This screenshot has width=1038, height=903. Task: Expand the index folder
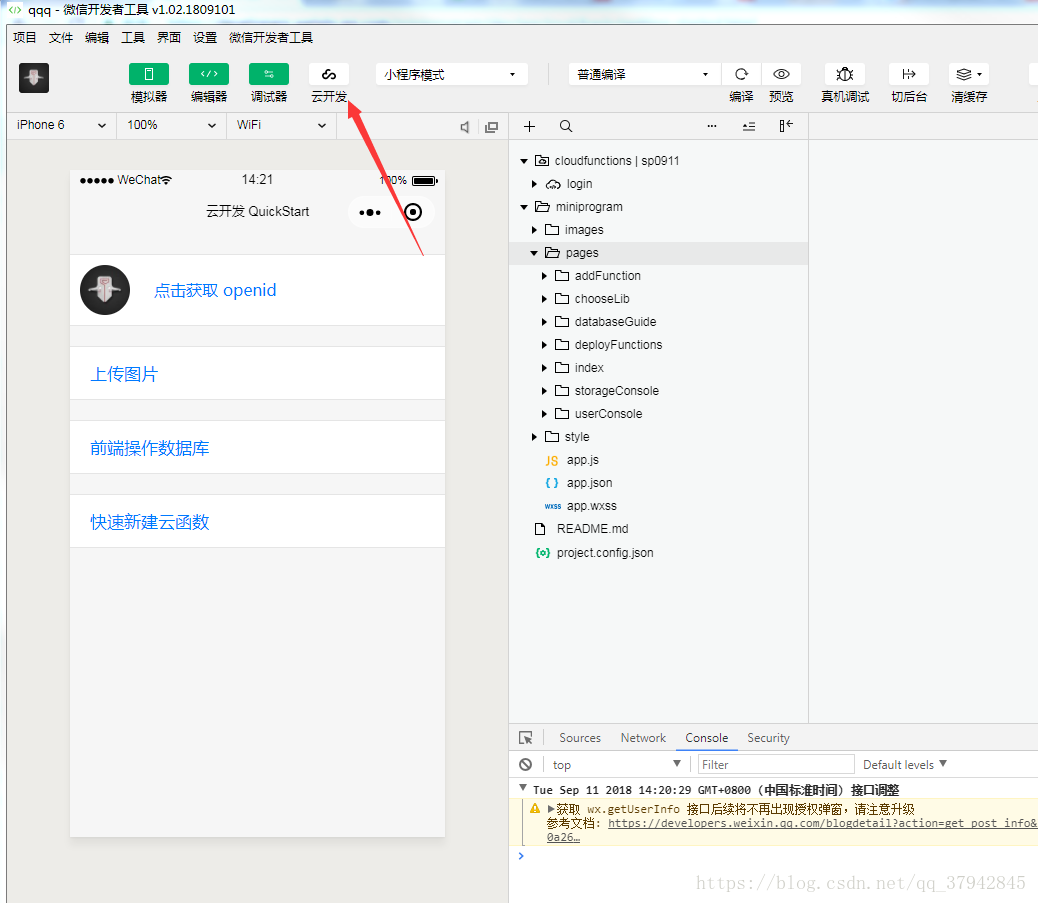pyautogui.click(x=544, y=368)
